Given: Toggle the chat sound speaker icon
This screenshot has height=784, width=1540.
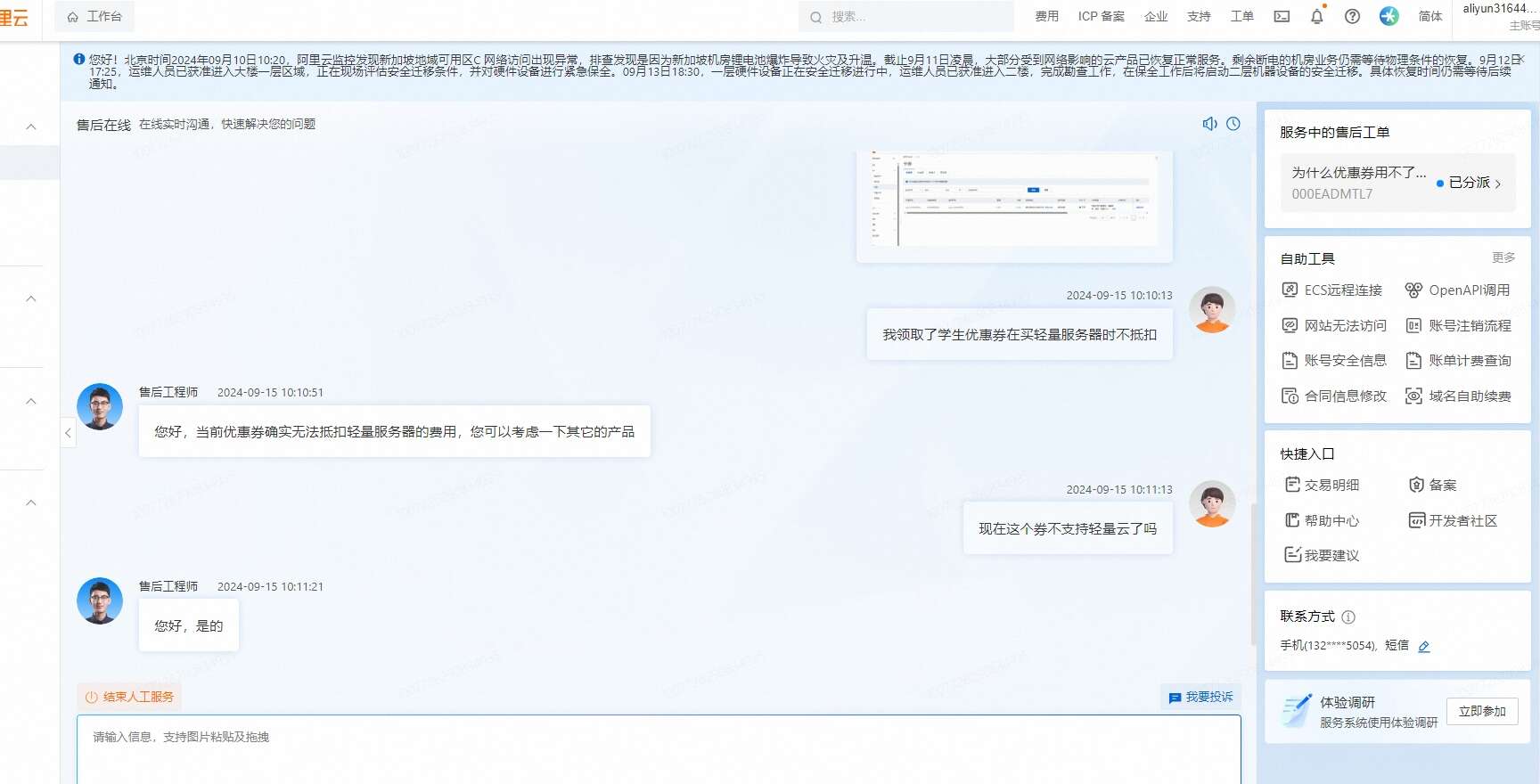Looking at the screenshot, I should (1209, 124).
